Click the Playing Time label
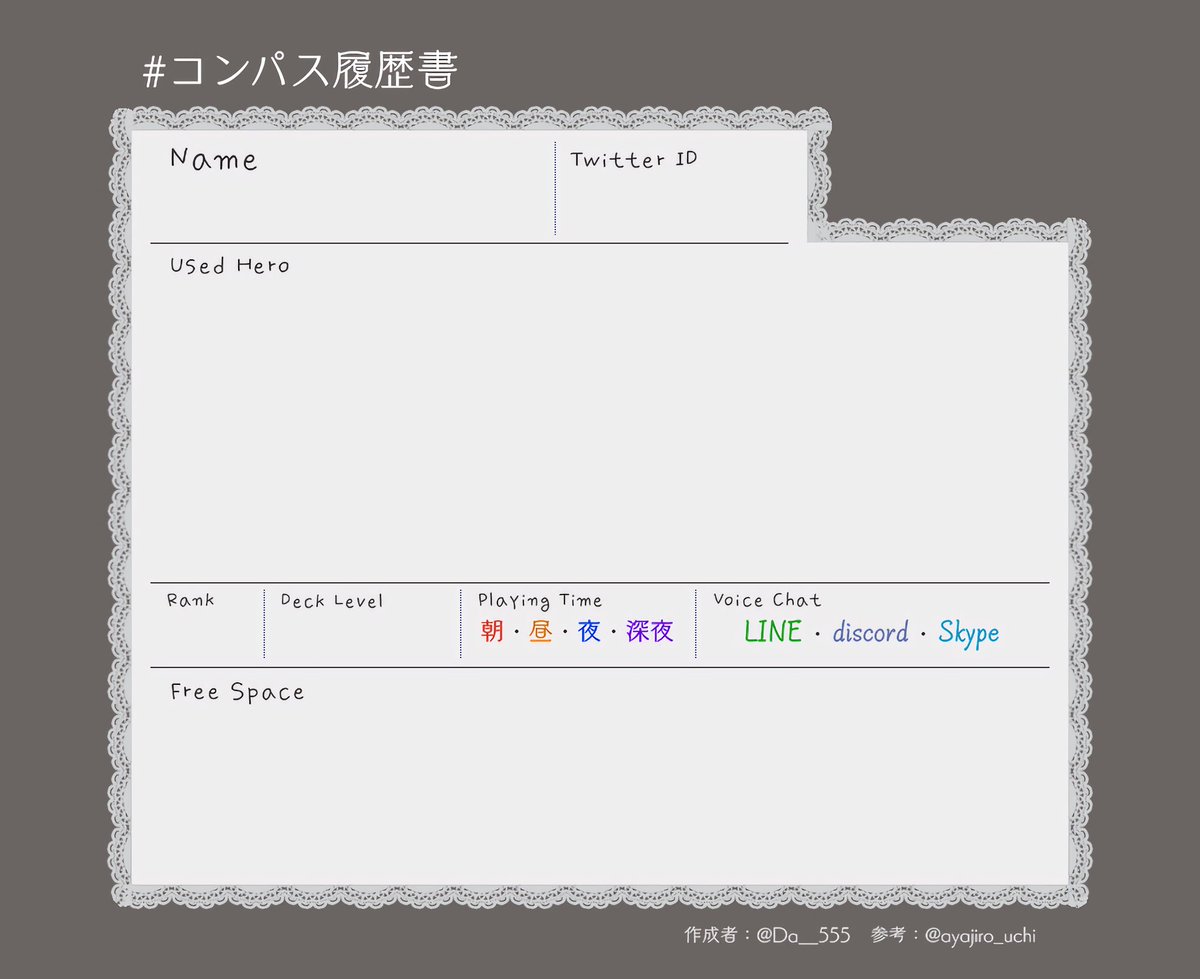 click(x=538, y=600)
